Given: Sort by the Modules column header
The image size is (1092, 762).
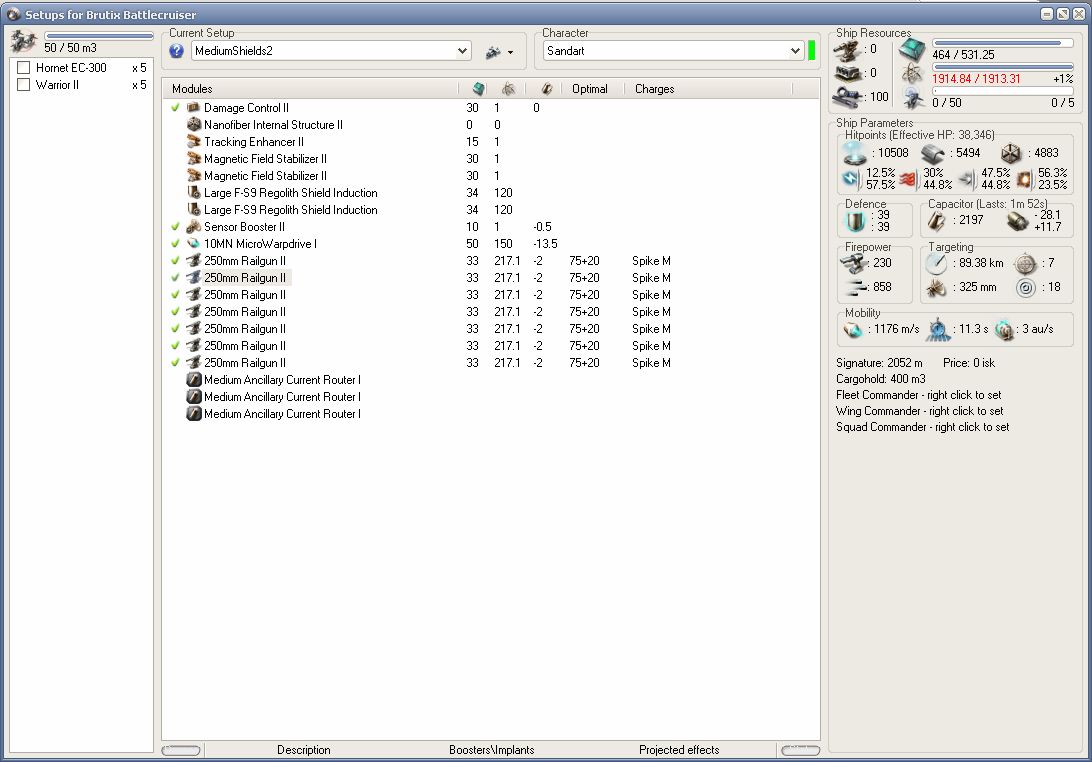Looking at the screenshot, I should [x=192, y=88].
